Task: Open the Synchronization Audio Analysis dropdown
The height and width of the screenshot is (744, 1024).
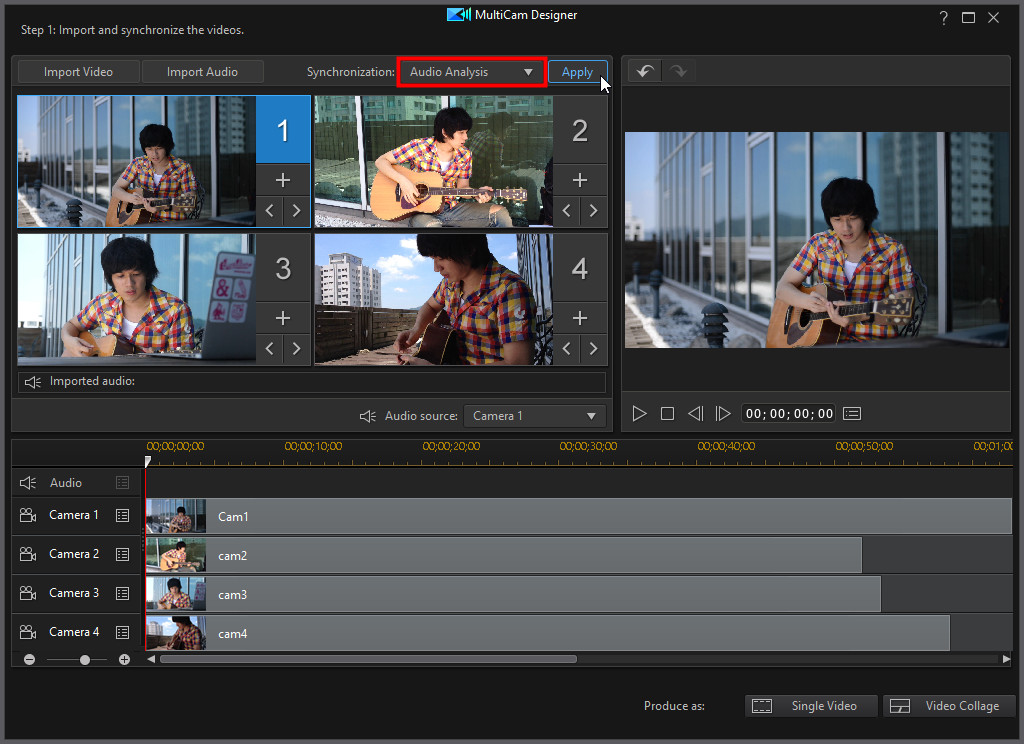Action: tap(470, 71)
